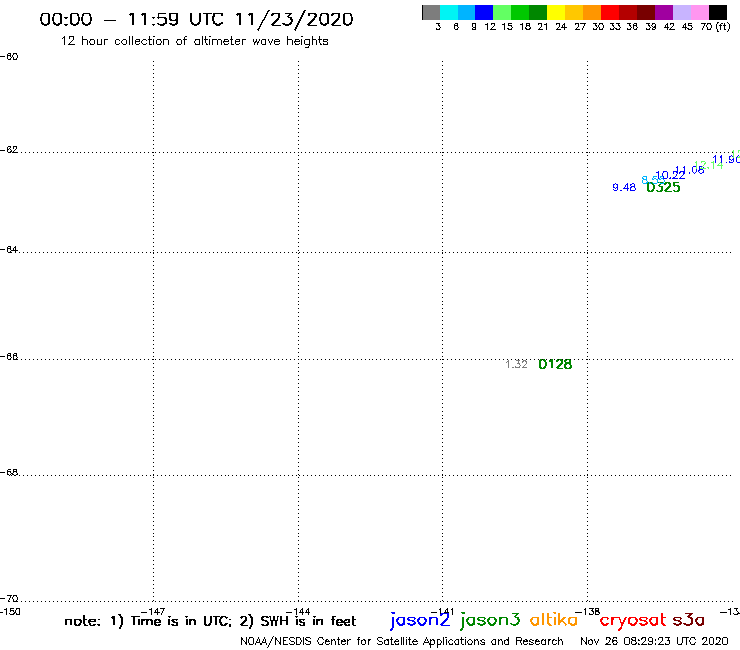This screenshot has width=740, height=650.
Task: Click the gray 3 ft legend swatch
Action: tap(431, 12)
